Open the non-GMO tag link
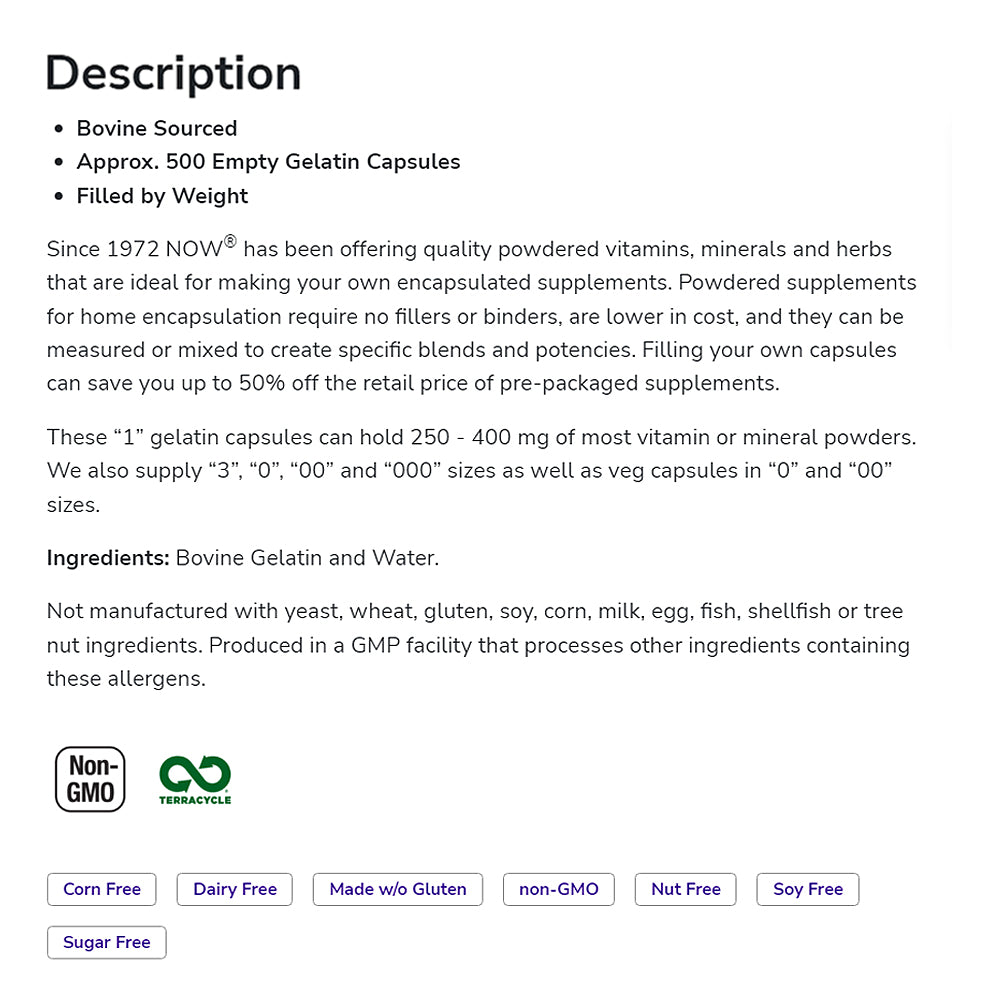Image resolution: width=1000 pixels, height=1000 pixels. point(559,889)
